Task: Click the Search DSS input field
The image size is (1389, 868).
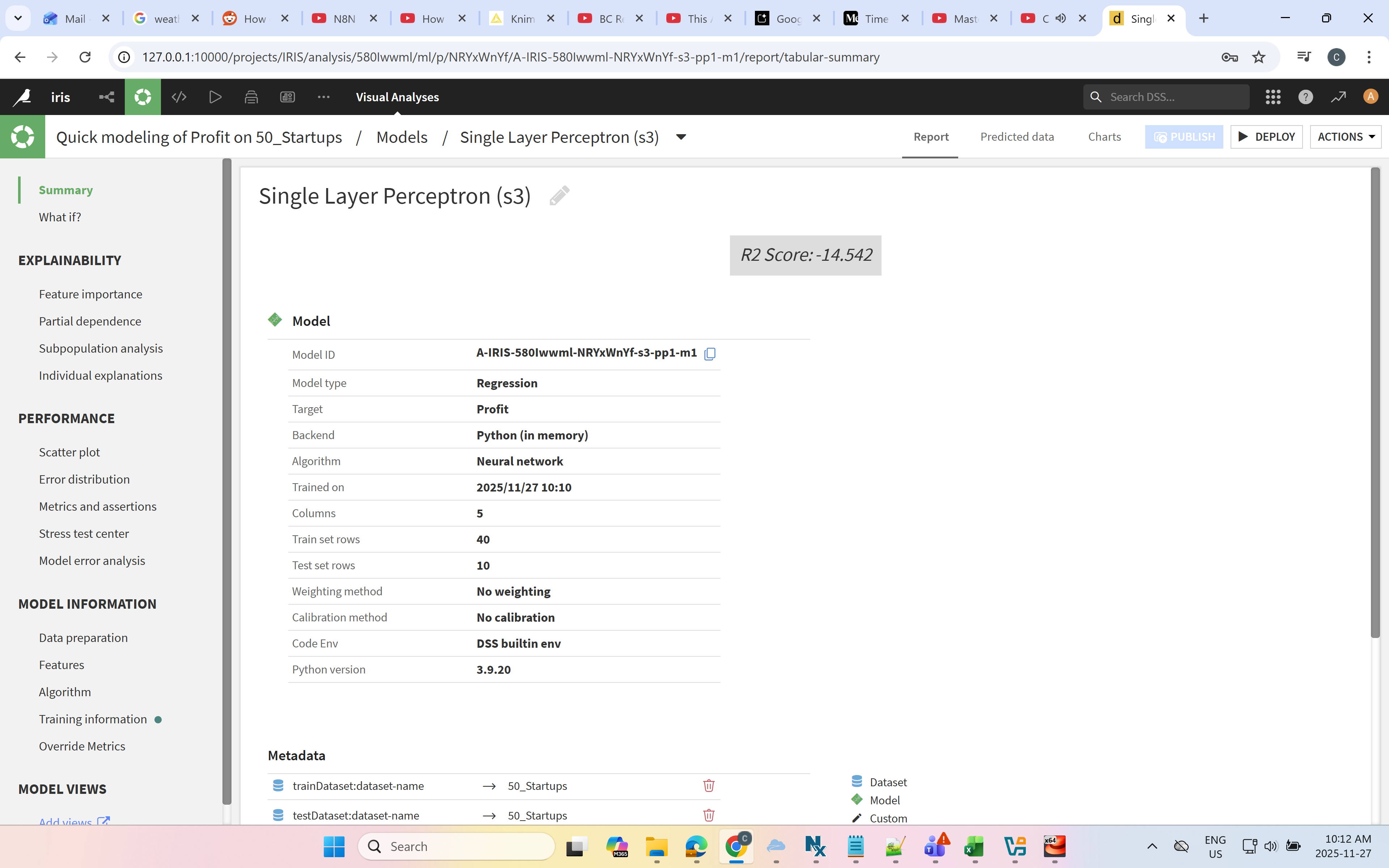Action: [x=1174, y=97]
